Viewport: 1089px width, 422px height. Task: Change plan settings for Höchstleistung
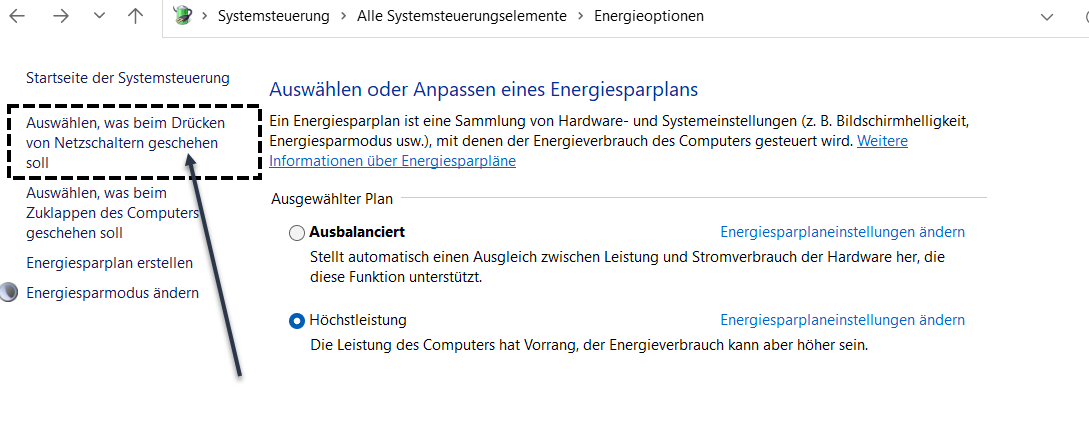[x=842, y=320]
